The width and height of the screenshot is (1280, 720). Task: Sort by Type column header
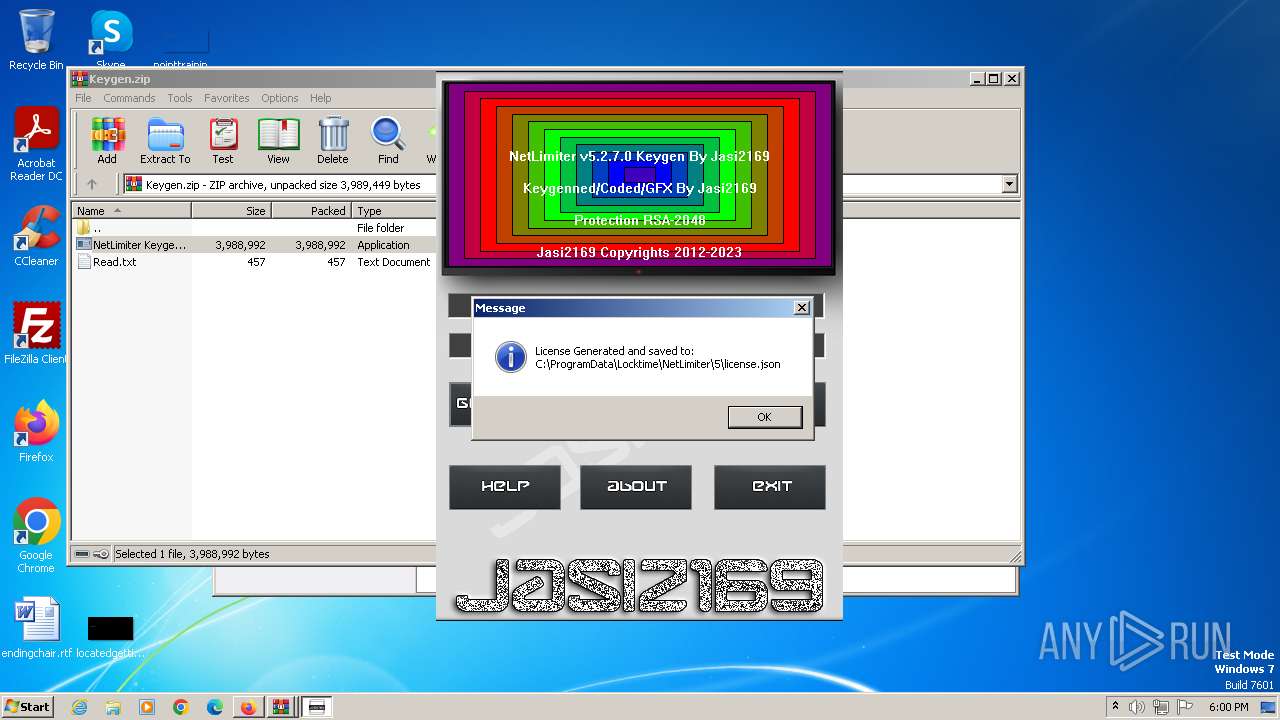click(x=394, y=211)
